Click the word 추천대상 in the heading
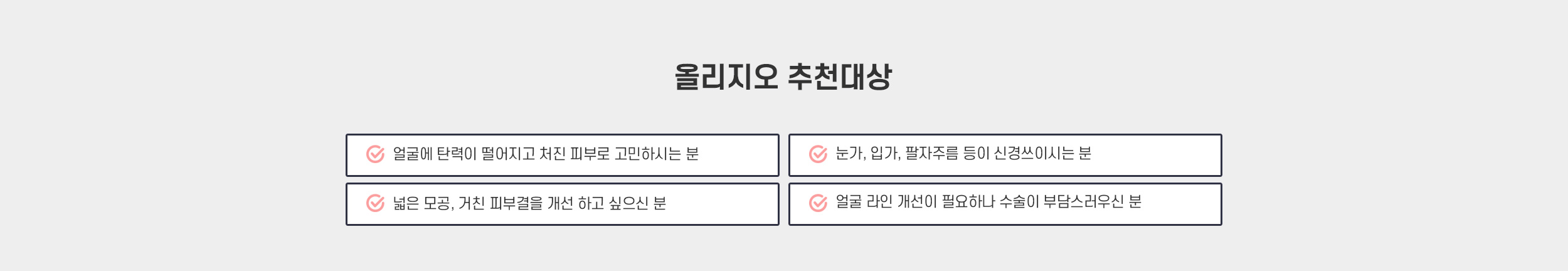This screenshot has width=1568, height=271. point(840,77)
